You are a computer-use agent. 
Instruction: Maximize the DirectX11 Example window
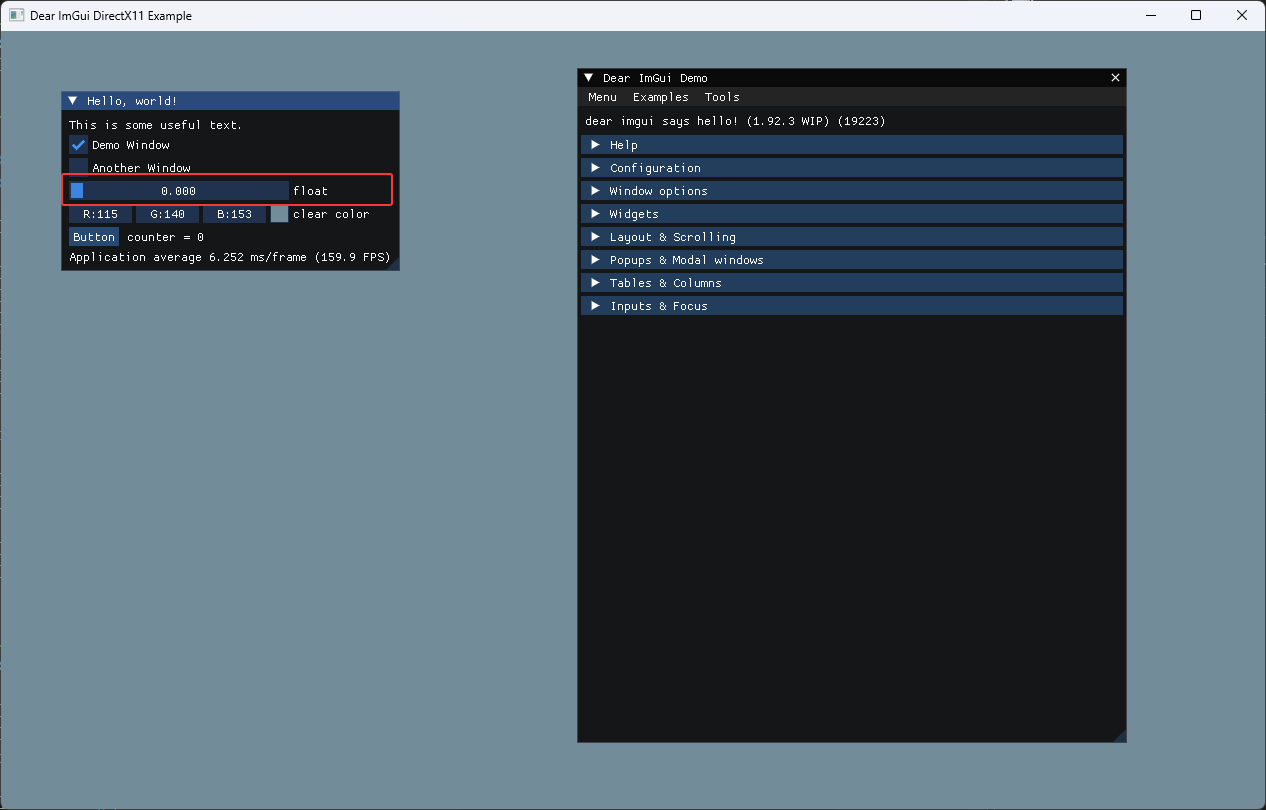click(x=1196, y=15)
